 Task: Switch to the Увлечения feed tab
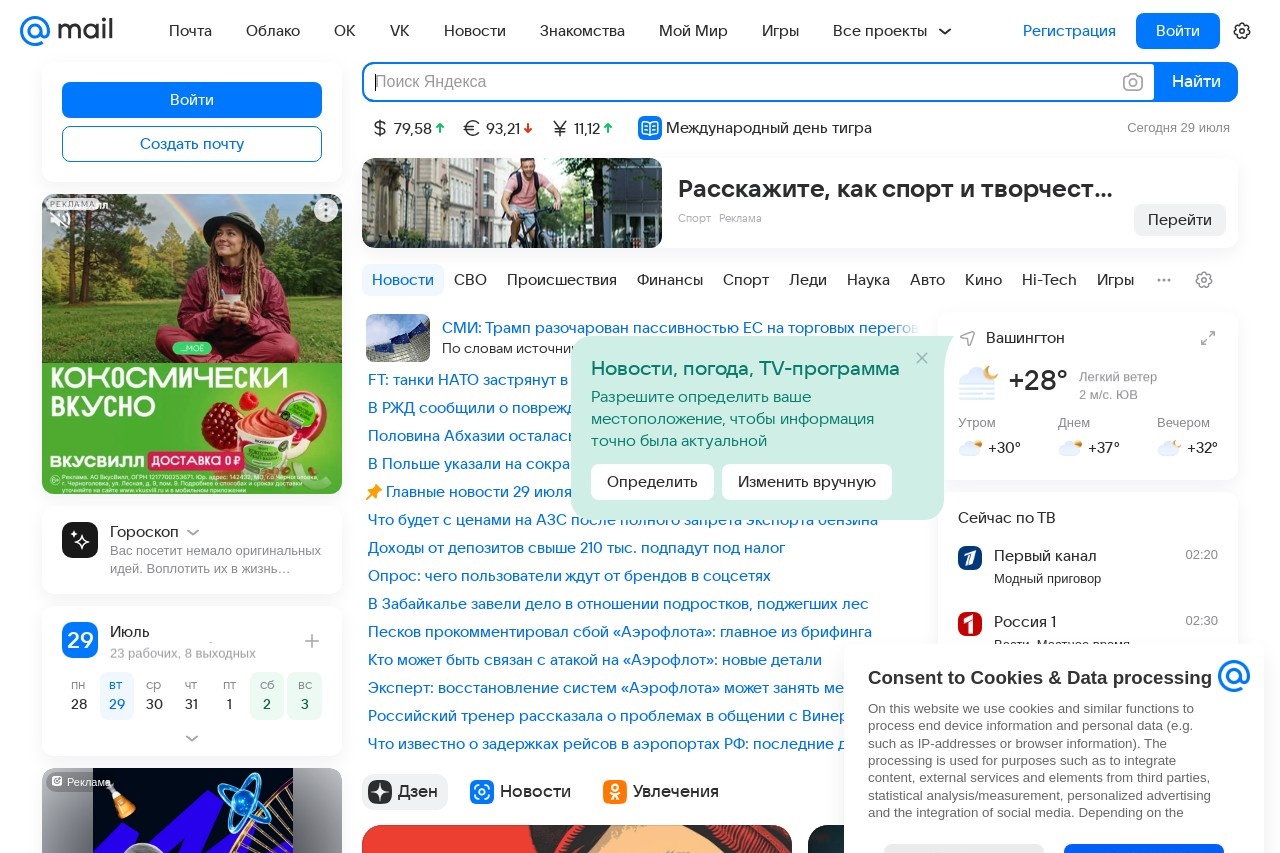pos(661,792)
